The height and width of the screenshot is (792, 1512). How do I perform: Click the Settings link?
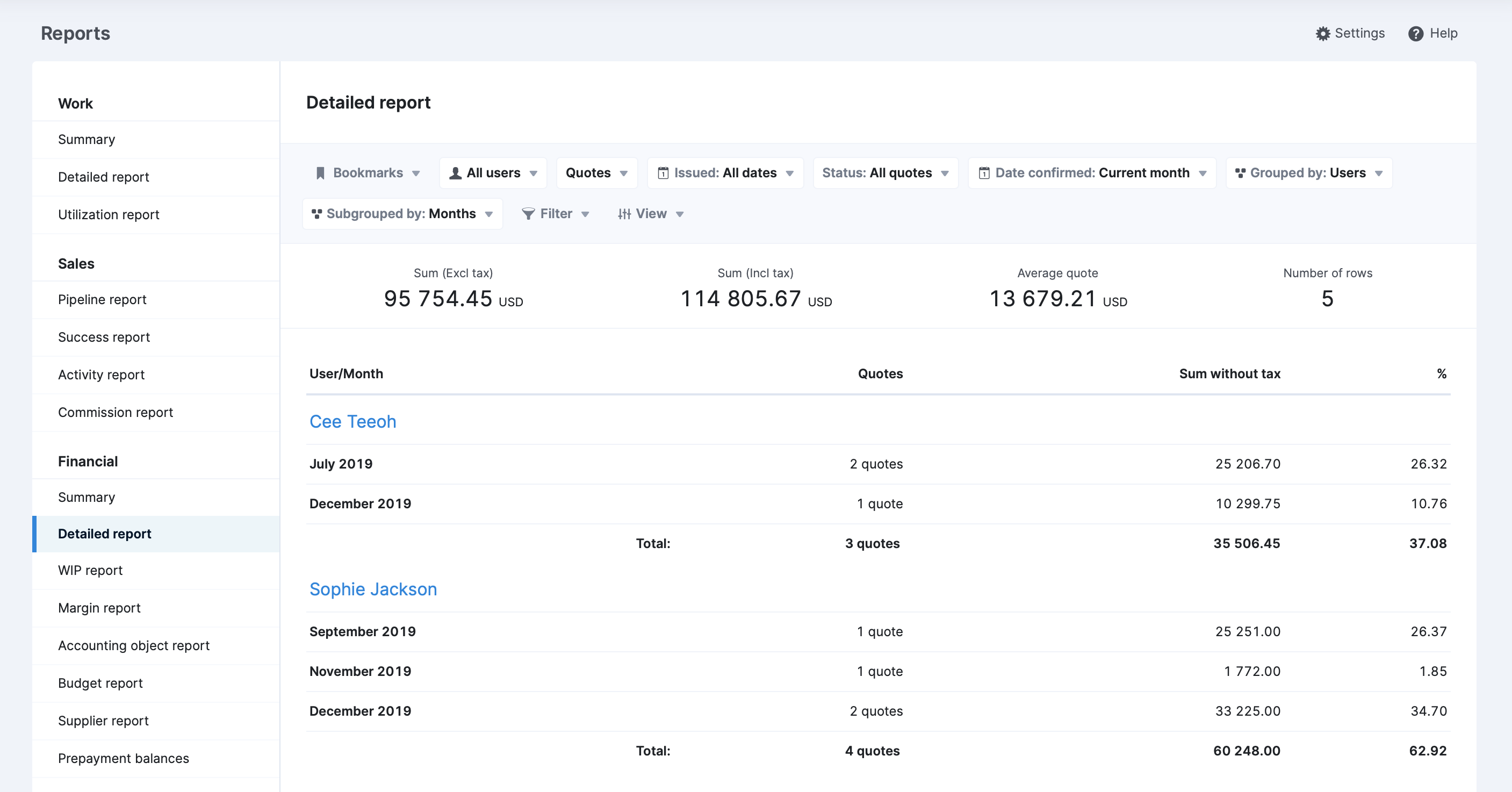[1350, 33]
